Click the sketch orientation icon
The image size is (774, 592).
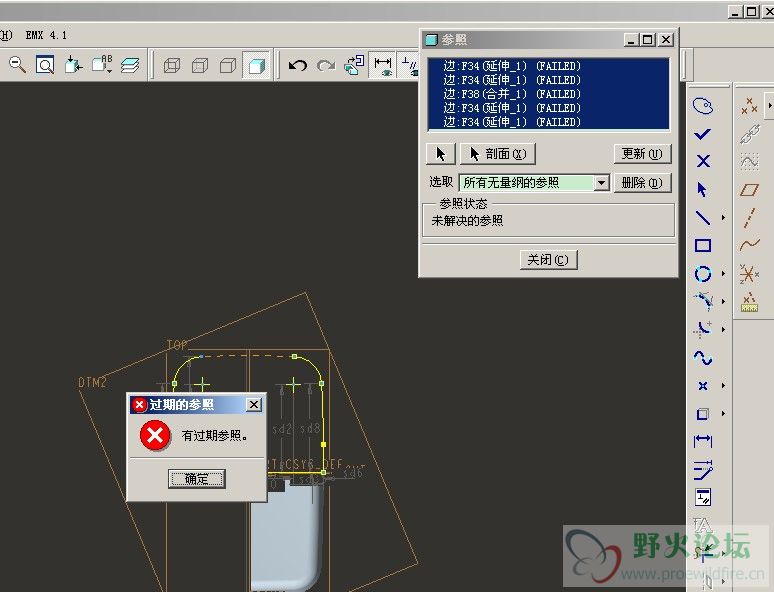(x=354, y=65)
